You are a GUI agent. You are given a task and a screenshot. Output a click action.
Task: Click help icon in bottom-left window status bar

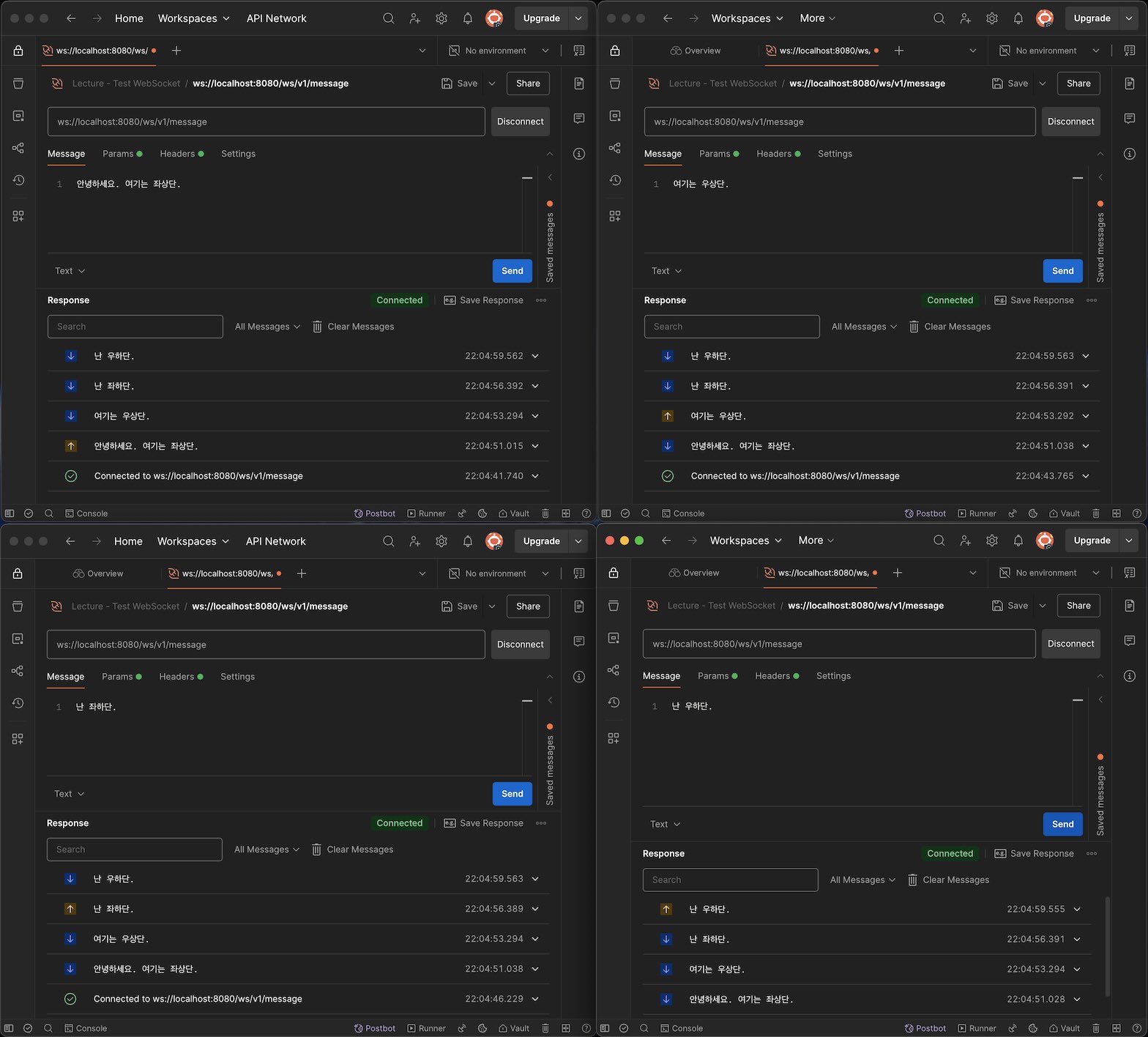pos(586,1028)
